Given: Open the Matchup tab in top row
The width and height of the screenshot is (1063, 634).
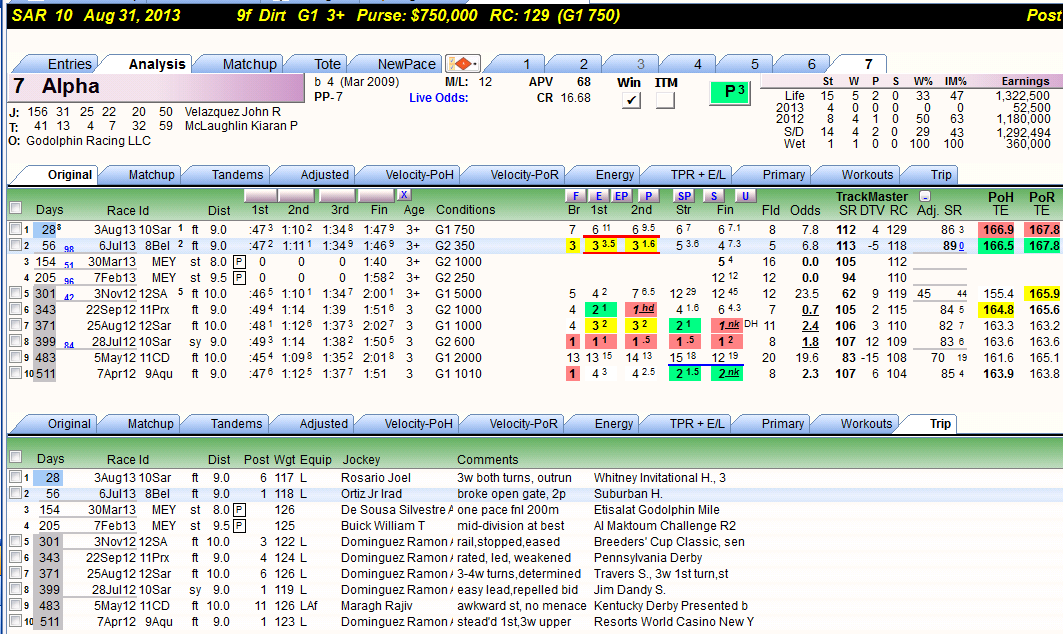Looking at the screenshot, I should (x=249, y=64).
